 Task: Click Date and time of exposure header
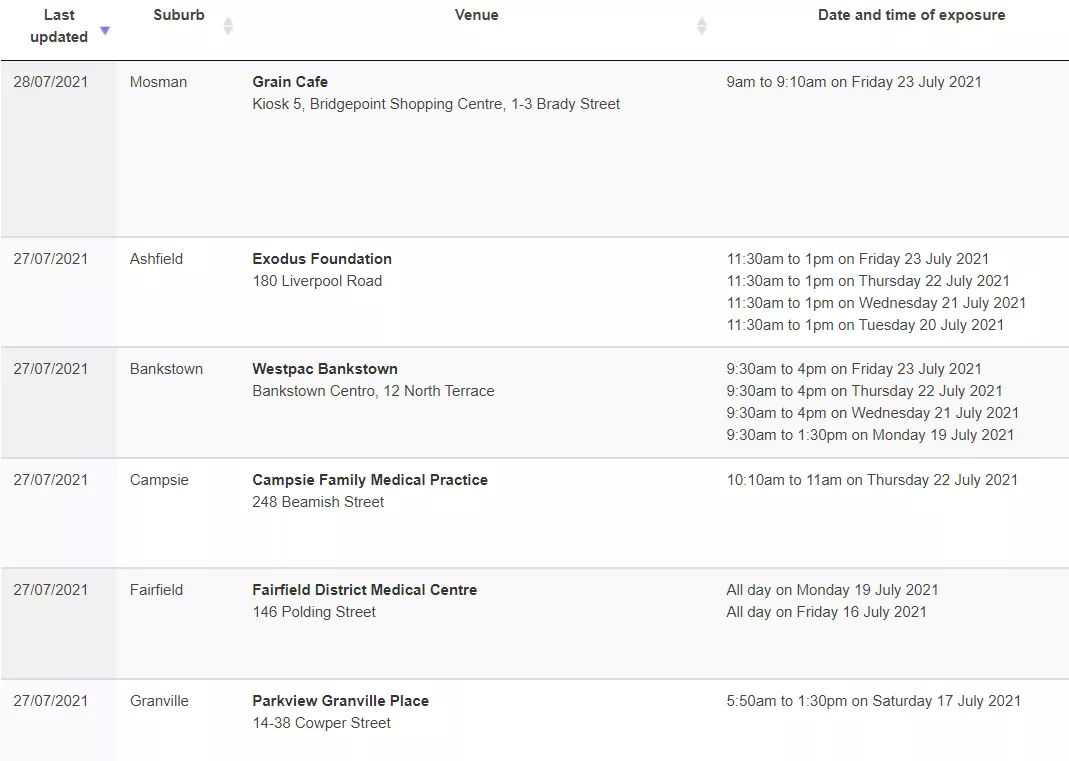tap(912, 15)
